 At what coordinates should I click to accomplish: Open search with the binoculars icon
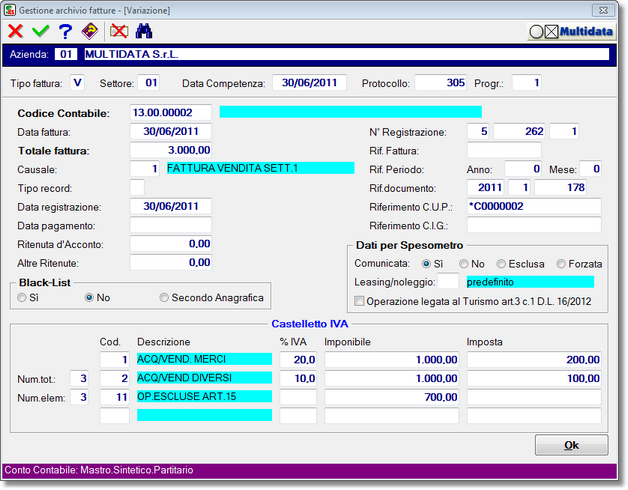coord(144,31)
